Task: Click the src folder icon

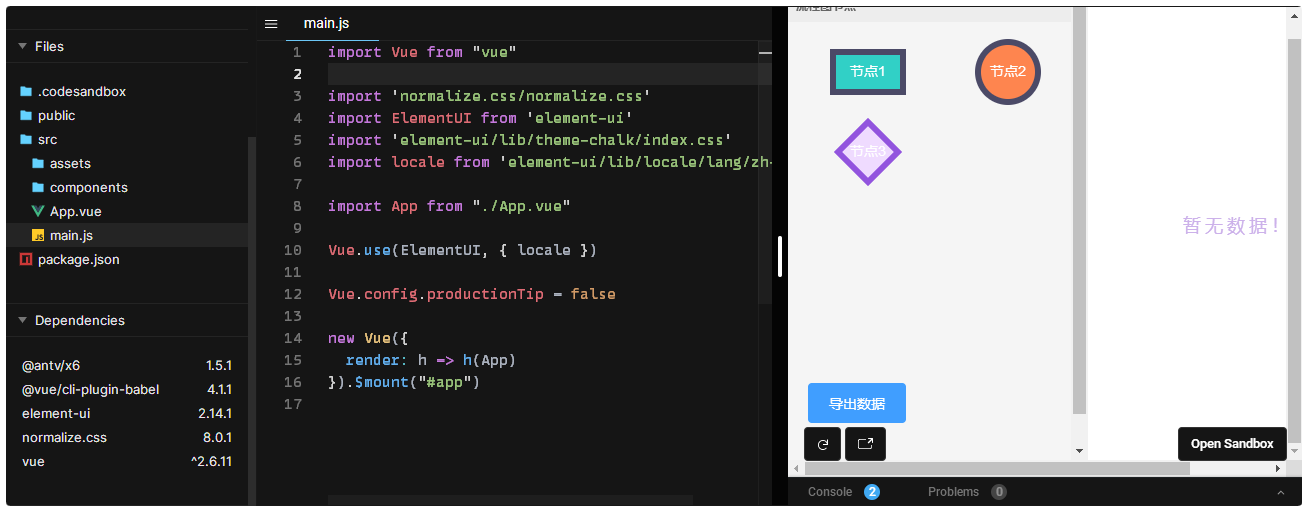Action: click(26, 139)
